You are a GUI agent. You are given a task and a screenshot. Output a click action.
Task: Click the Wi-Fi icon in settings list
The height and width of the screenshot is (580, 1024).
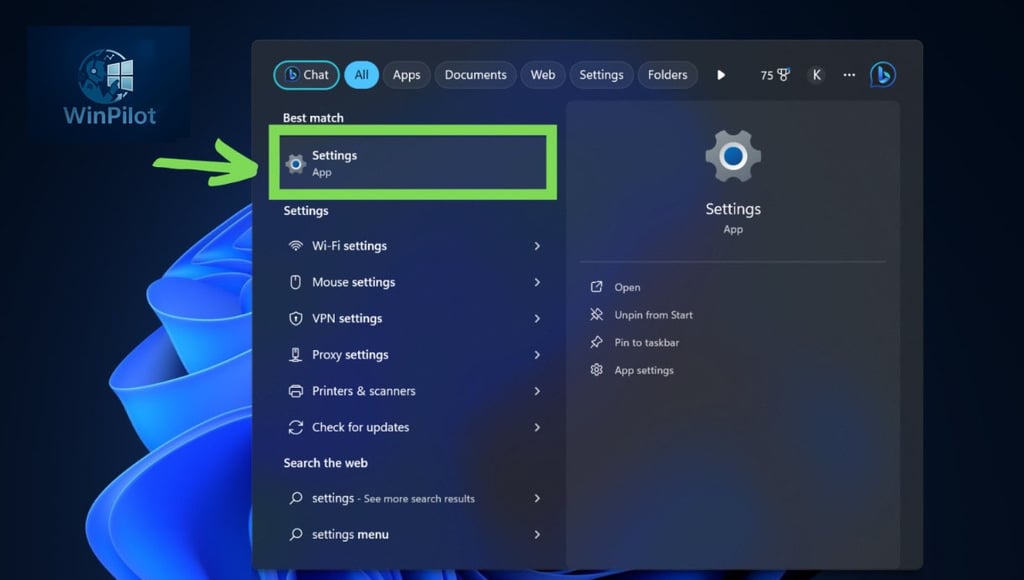click(x=296, y=246)
